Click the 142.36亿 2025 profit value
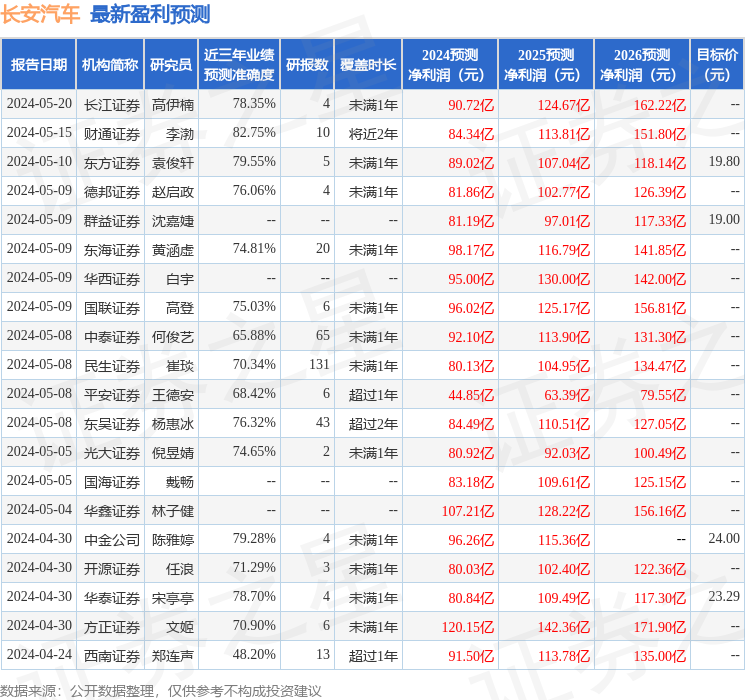Viewport: 745px width, 700px height. click(564, 627)
